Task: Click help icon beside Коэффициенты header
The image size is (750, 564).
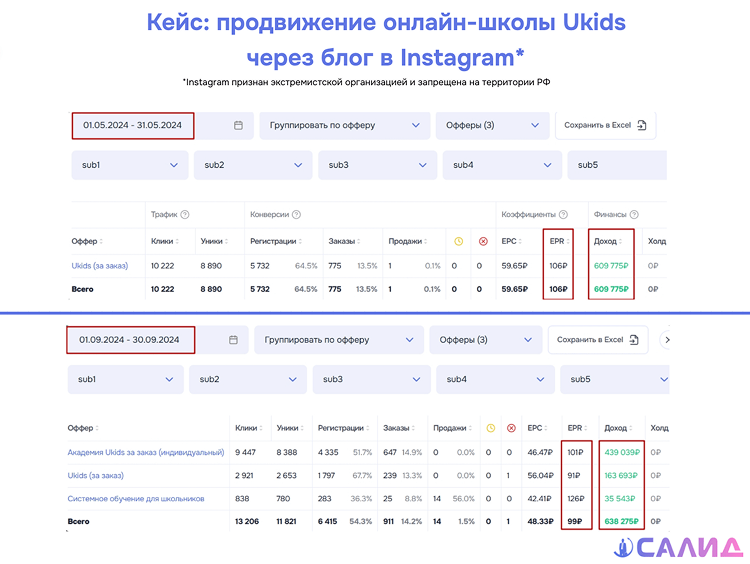Action: (x=563, y=214)
